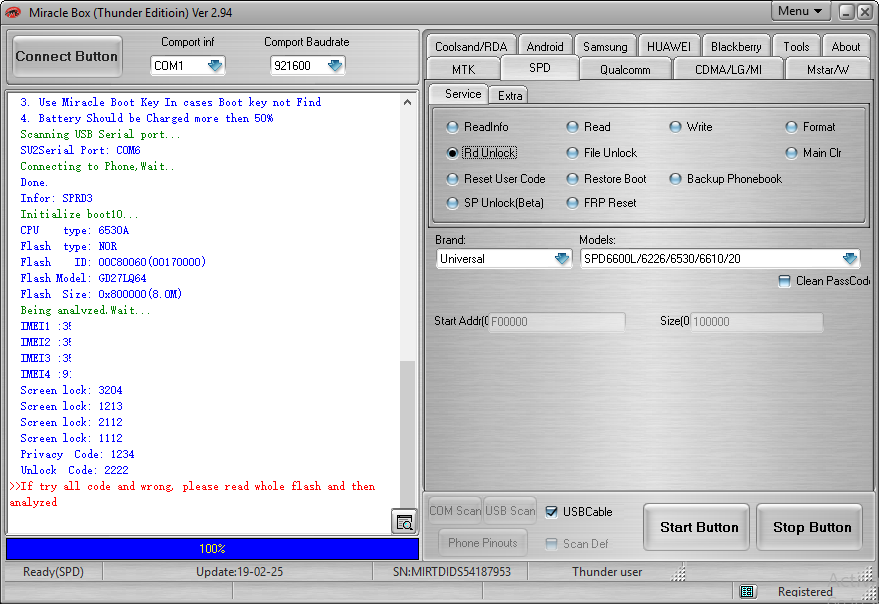
Task: Select the ReadInfo radio option
Action: (x=478, y=127)
